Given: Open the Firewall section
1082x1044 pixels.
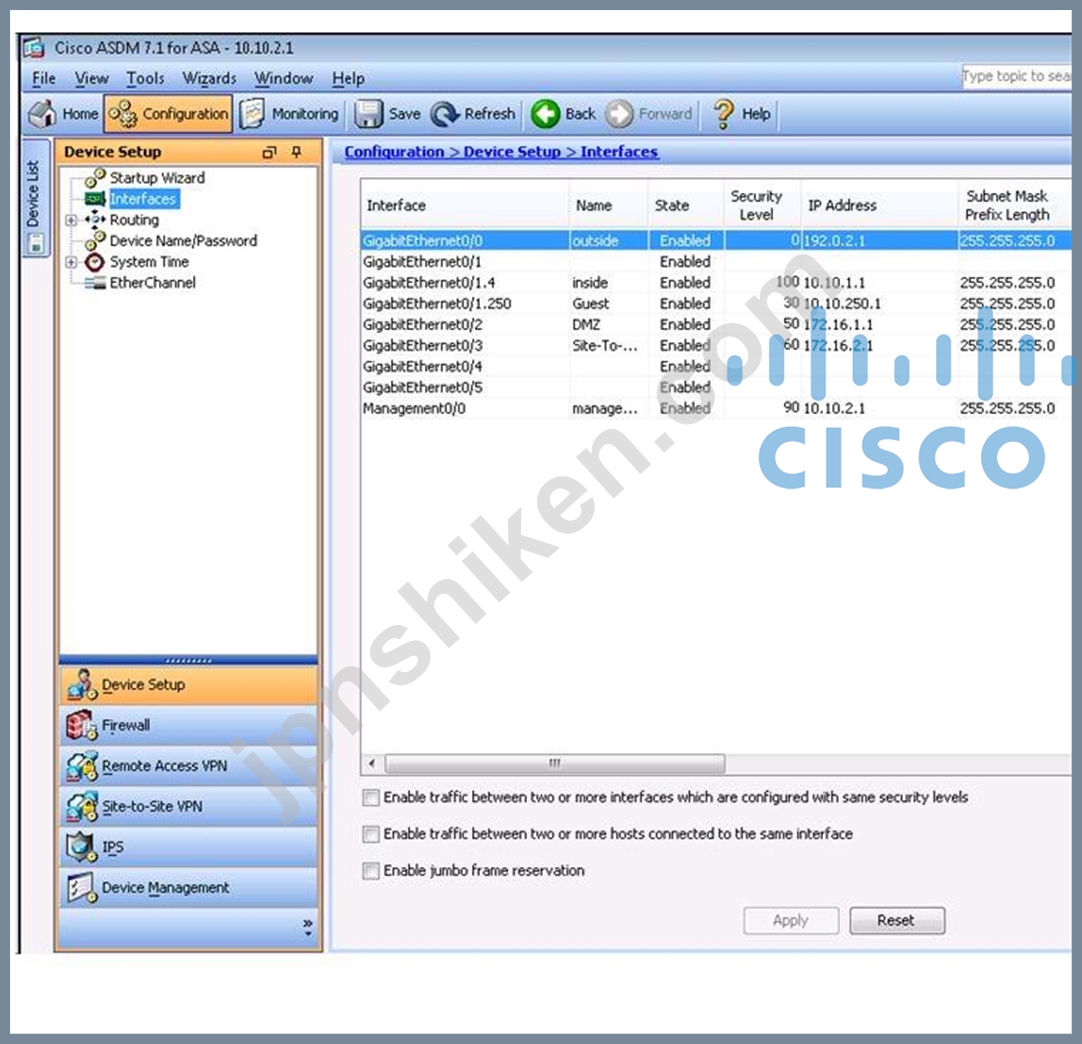Looking at the screenshot, I should coord(188,725).
